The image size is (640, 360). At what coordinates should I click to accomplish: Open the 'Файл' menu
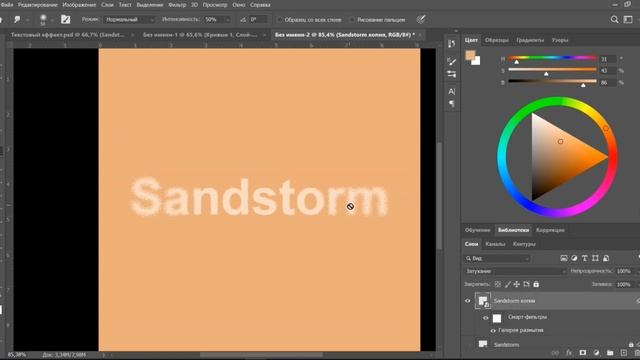[7, 5]
